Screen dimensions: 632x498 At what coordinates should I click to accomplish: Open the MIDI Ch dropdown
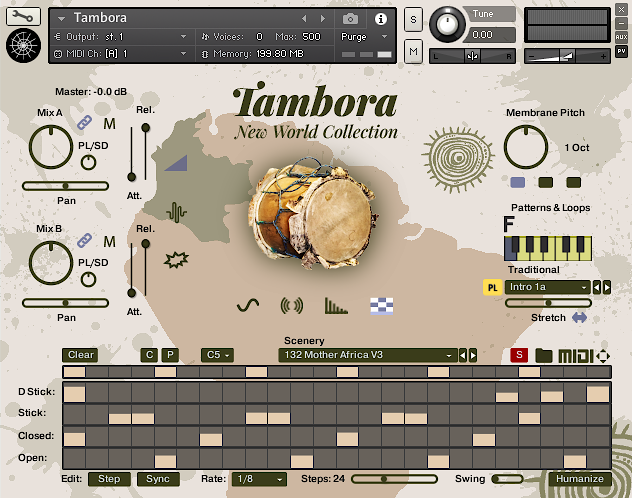pos(121,54)
